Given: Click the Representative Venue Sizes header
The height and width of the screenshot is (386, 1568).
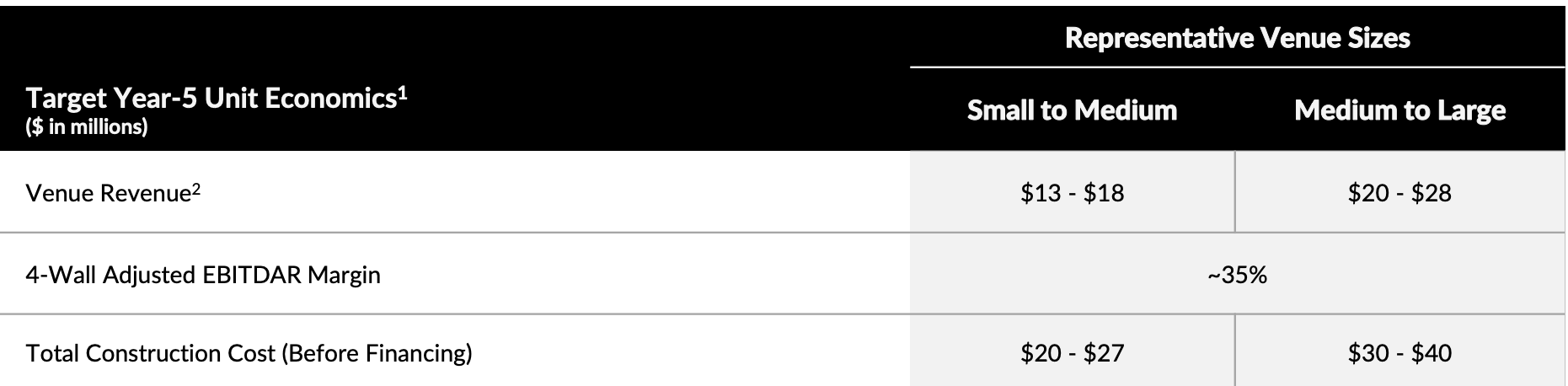Looking at the screenshot, I should click(x=1237, y=38).
